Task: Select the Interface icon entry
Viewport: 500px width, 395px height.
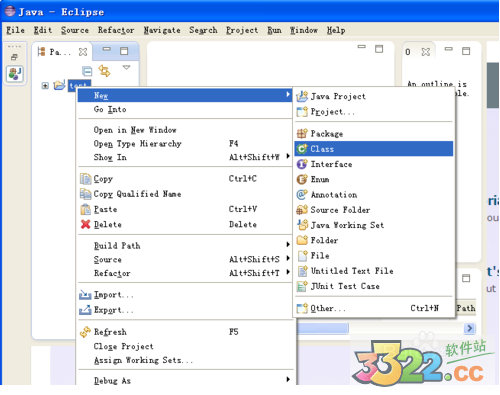Action: 302,164
